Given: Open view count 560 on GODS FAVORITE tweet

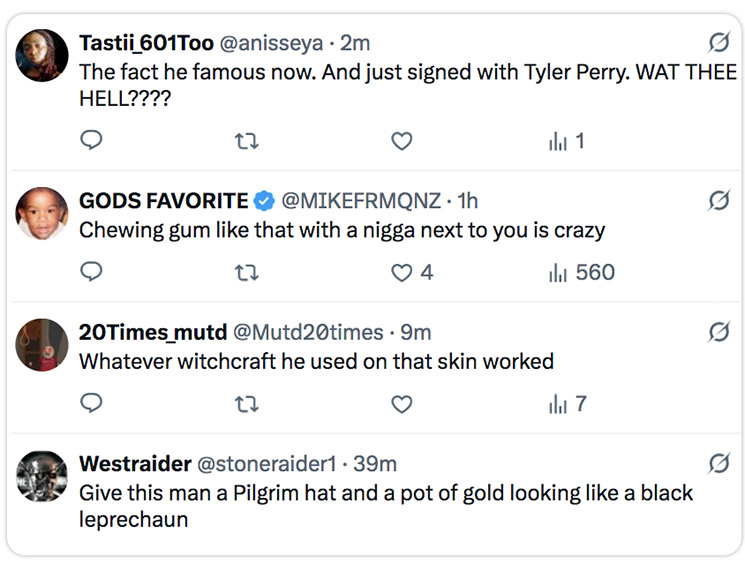Looking at the screenshot, I should [581, 272].
